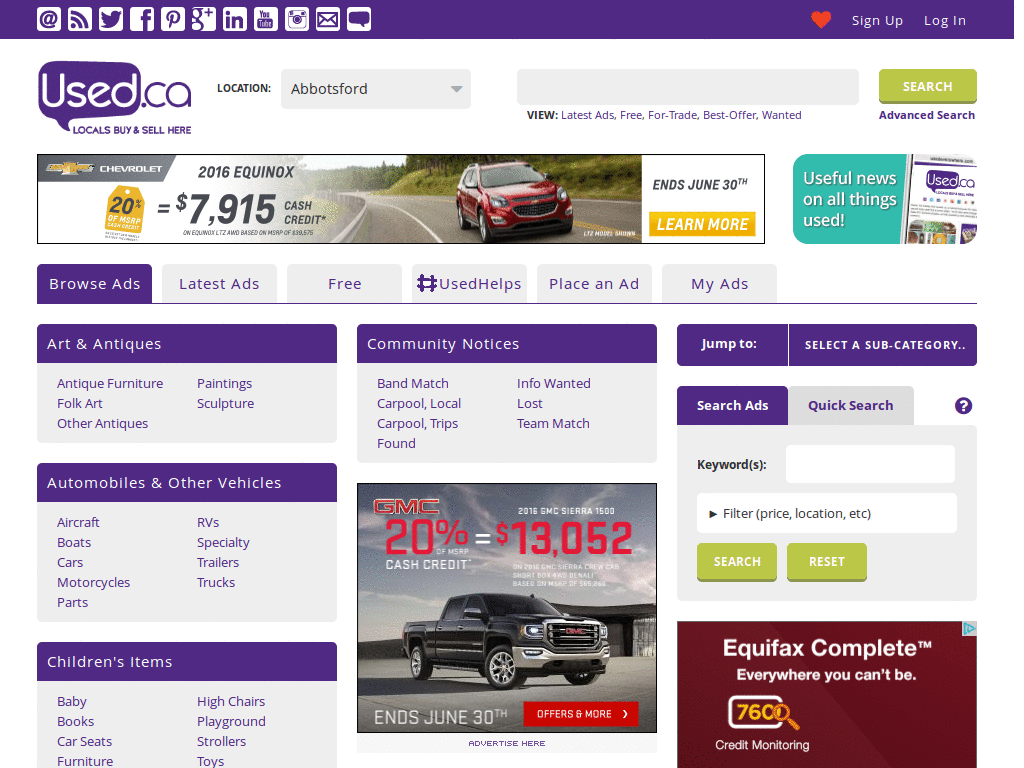Image resolution: width=1024 pixels, height=768 pixels.
Task: Open the Art & Antiques category header
Action: point(187,344)
